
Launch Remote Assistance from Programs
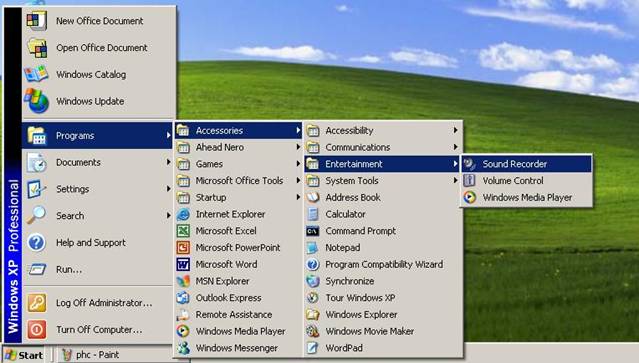tap(239, 314)
